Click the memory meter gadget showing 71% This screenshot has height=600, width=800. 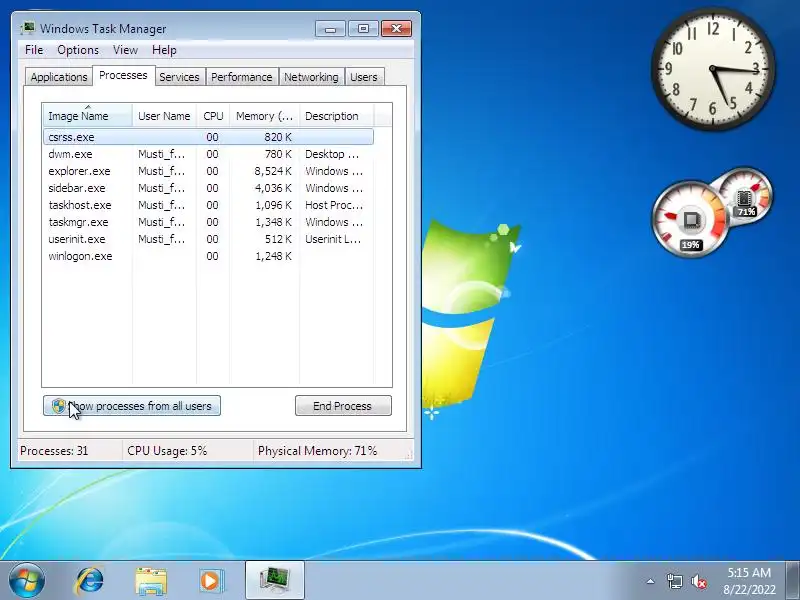(745, 196)
